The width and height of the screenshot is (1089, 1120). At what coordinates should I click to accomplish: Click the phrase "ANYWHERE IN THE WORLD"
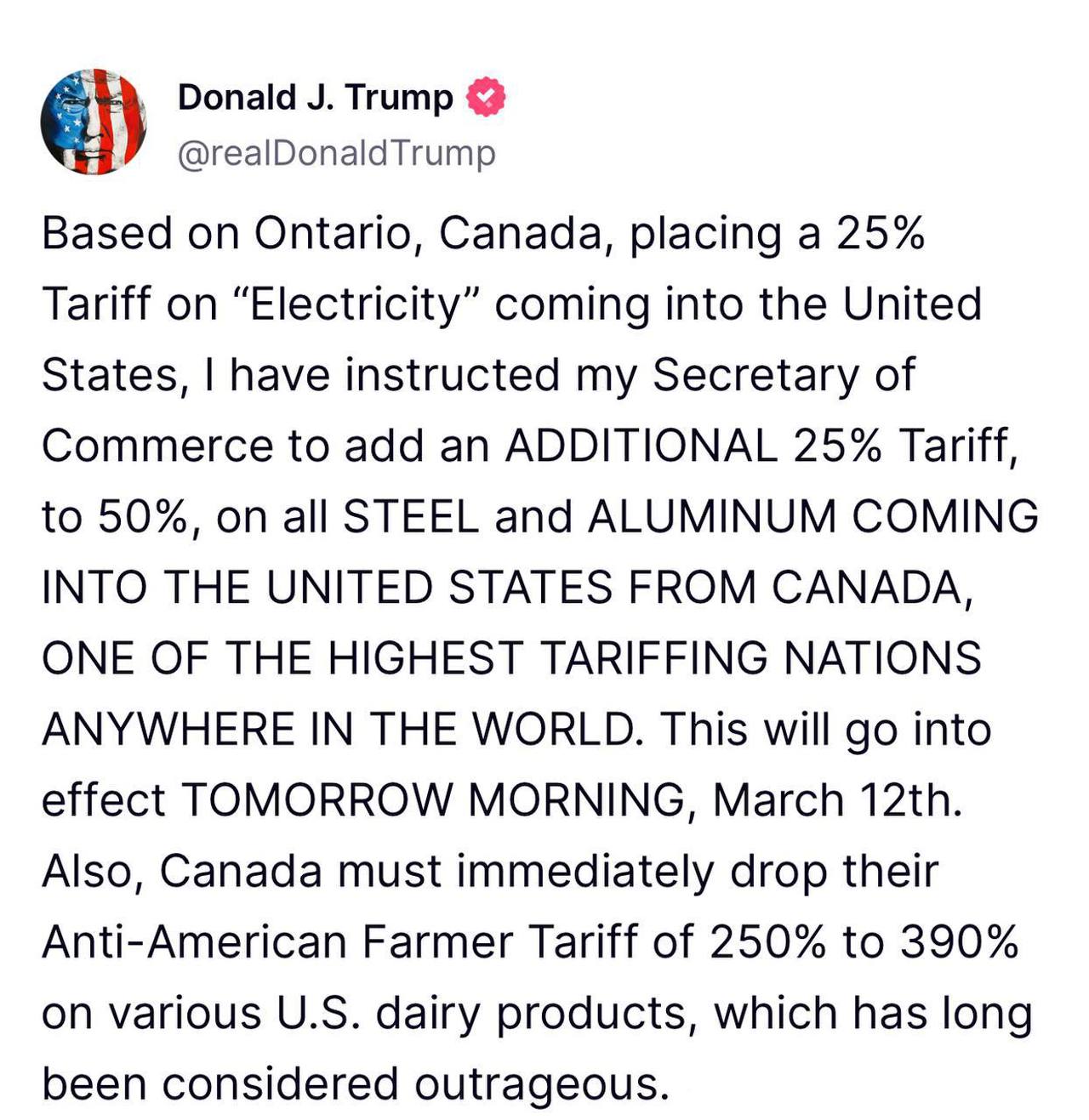click(x=340, y=730)
